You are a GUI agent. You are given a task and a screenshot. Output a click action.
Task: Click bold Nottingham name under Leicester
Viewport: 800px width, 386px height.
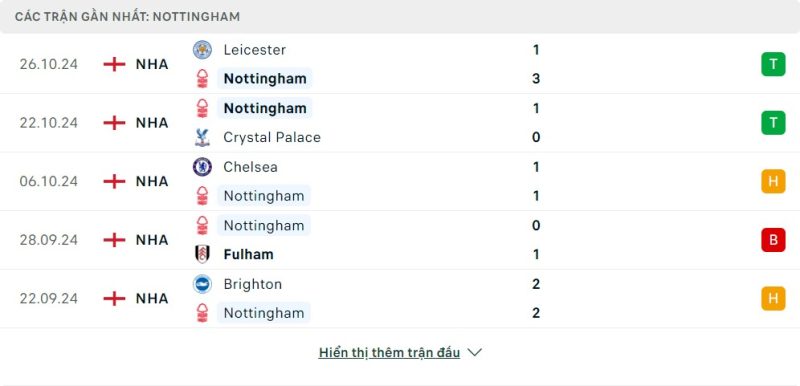[265, 79]
